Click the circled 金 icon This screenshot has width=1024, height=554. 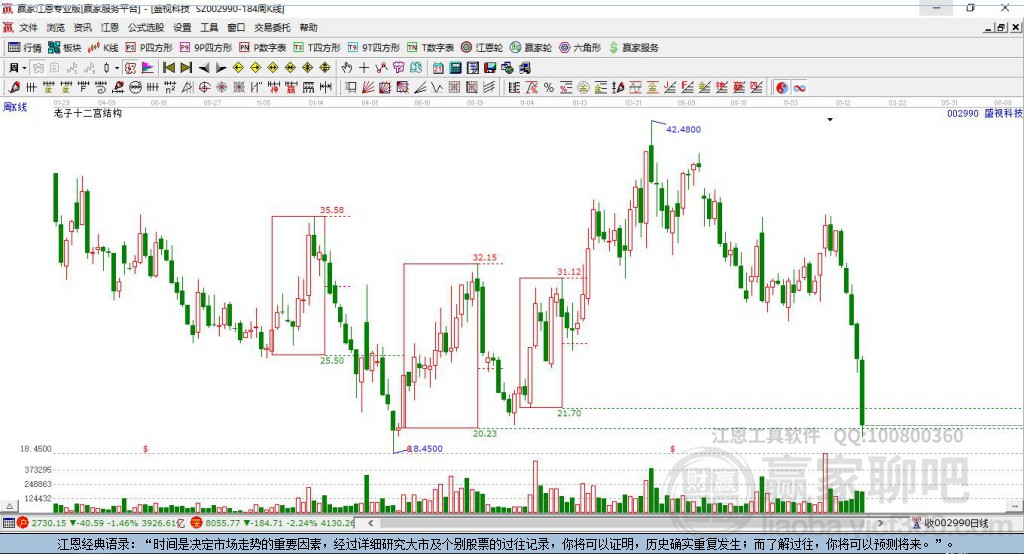point(583,88)
